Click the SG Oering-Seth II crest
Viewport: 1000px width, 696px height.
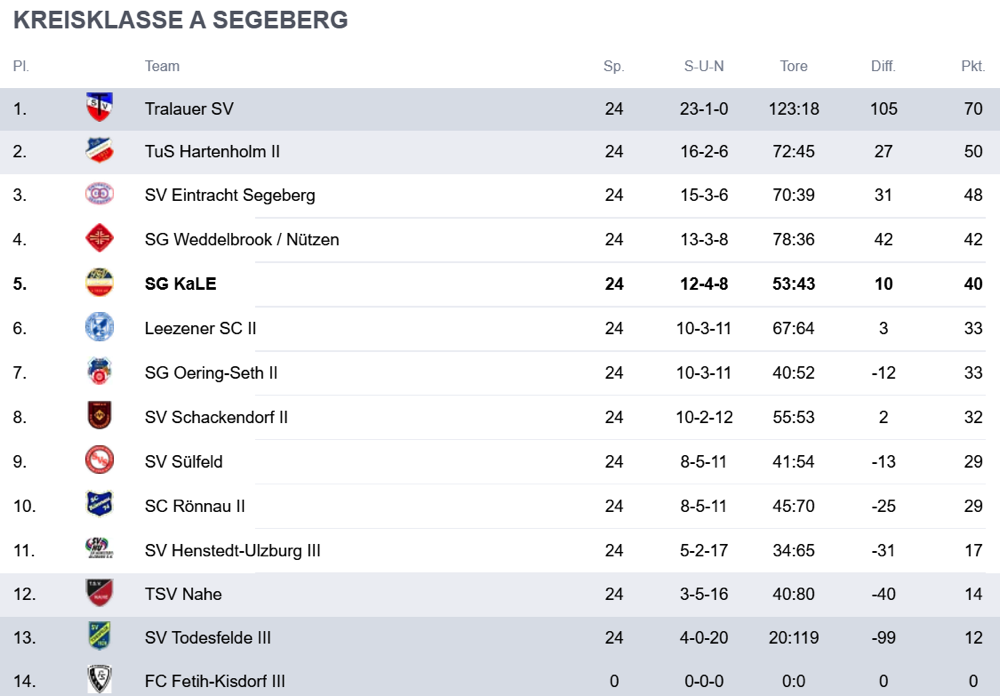[99, 372]
